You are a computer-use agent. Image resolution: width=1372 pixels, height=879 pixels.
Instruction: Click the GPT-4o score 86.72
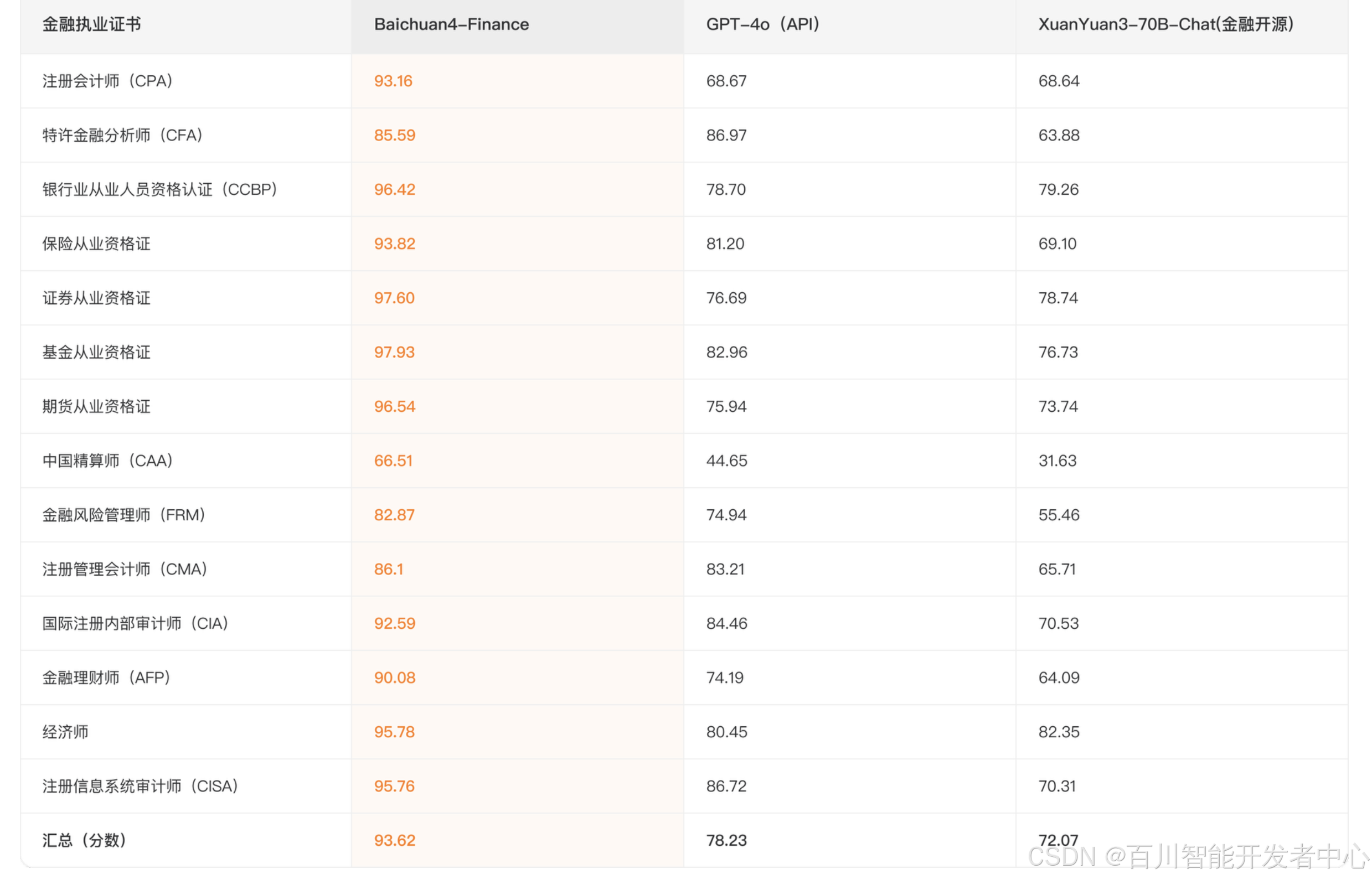726,786
